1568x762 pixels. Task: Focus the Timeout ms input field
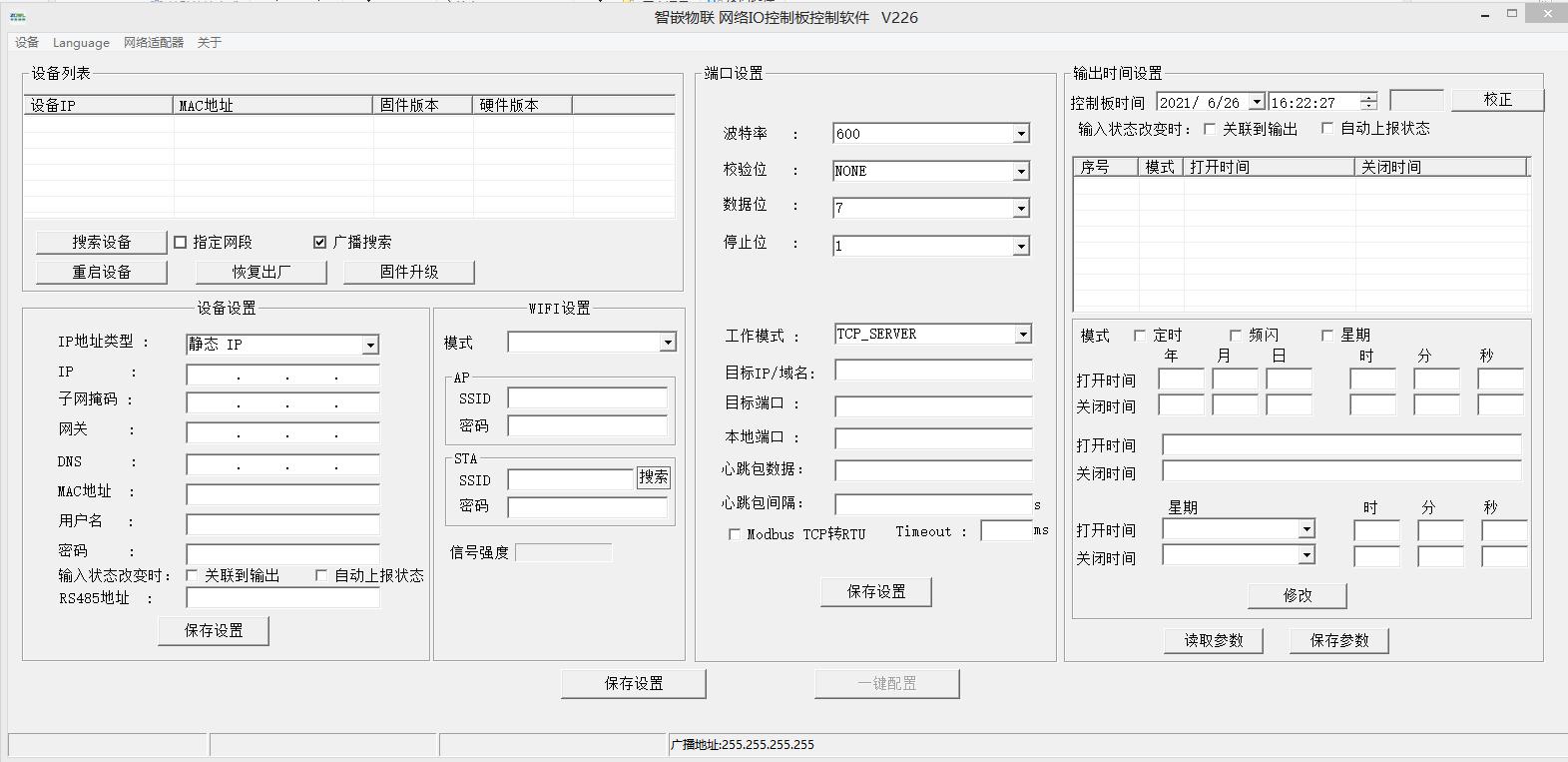pos(1006,530)
